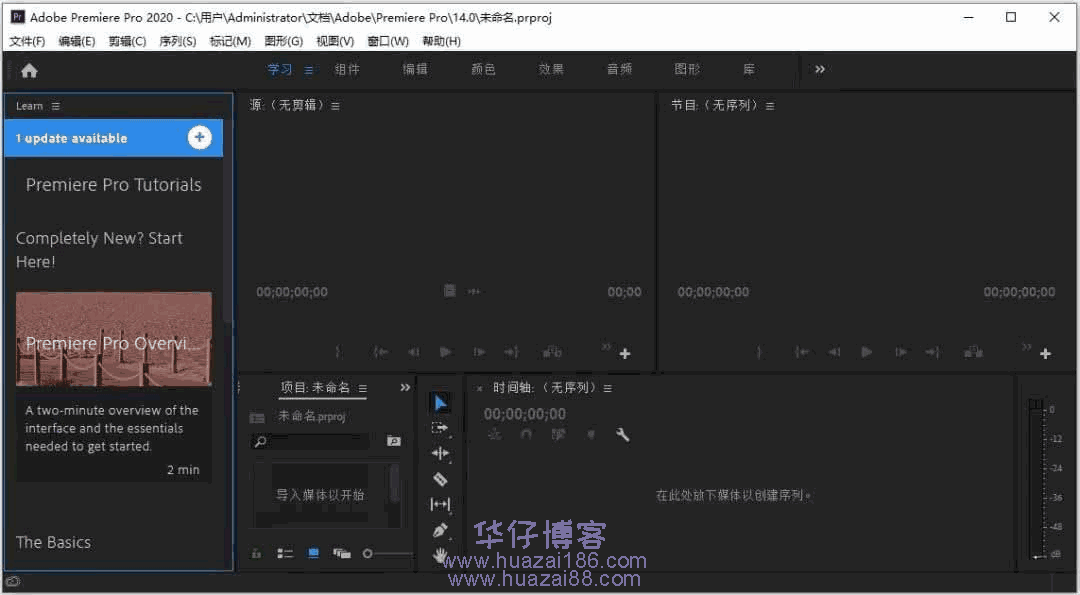Click the lift/extract button in Program monitor
The image size is (1080, 595).
click(x=973, y=352)
